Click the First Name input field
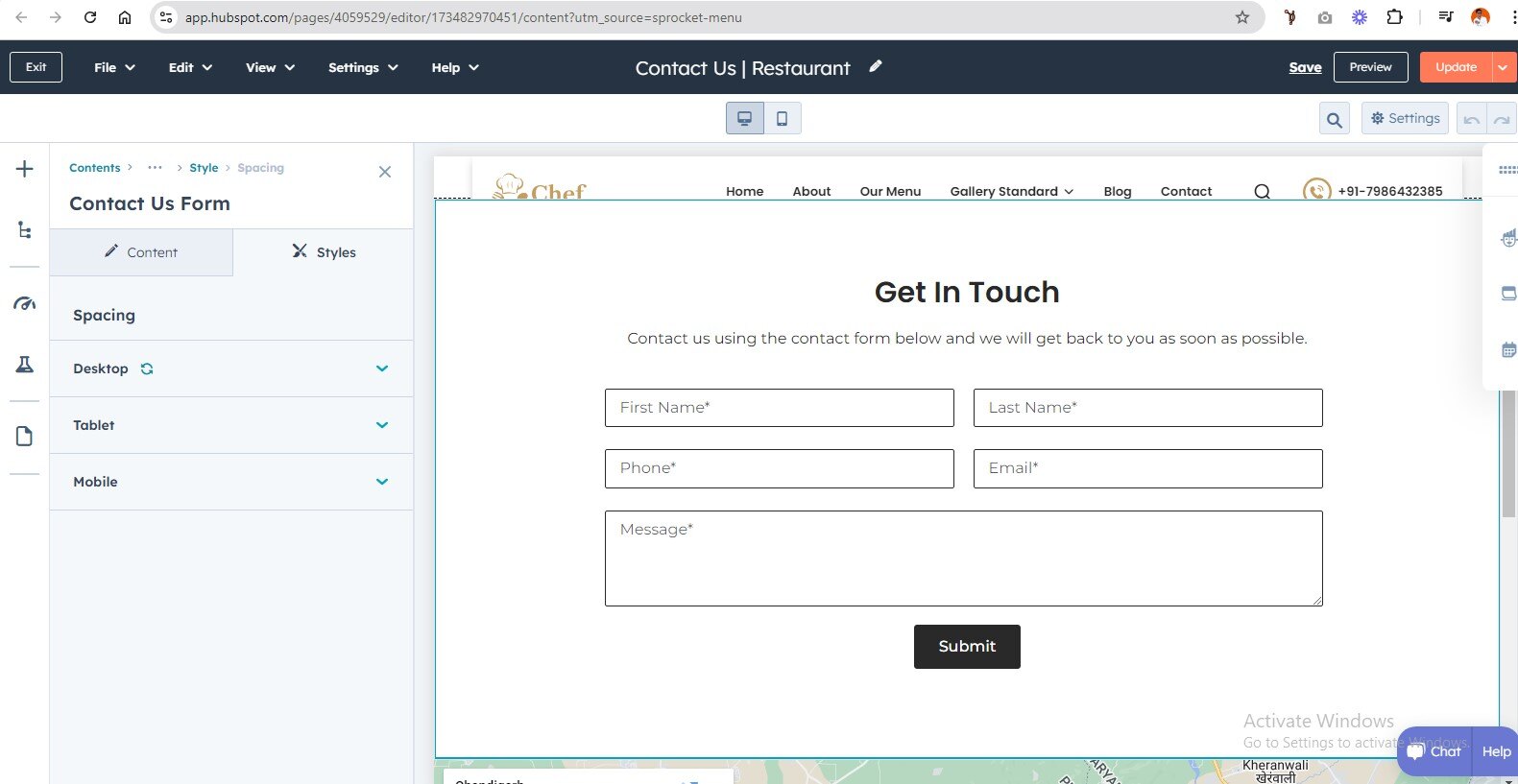This screenshot has height=784, width=1518. click(779, 408)
